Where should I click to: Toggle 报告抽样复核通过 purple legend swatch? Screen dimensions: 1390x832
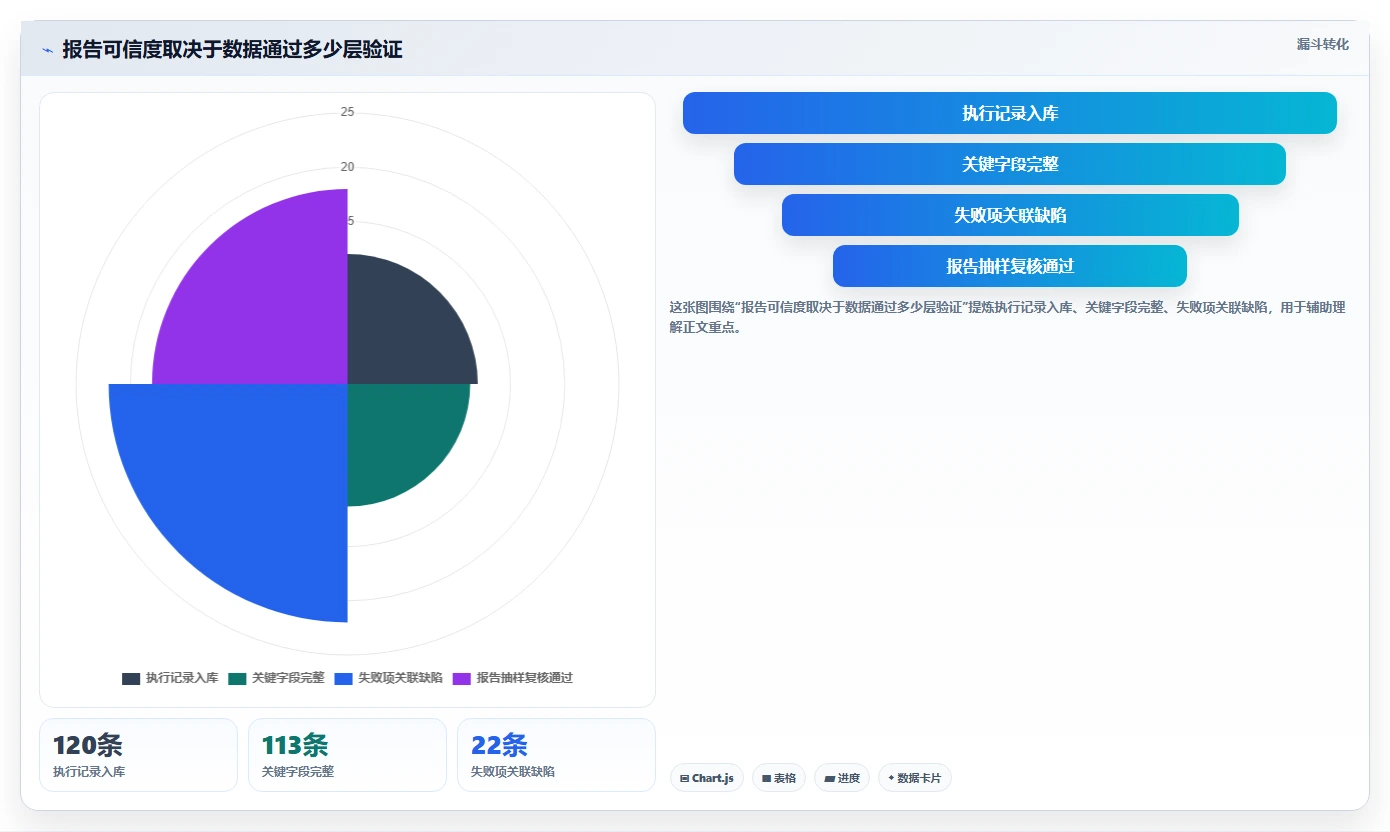click(x=462, y=678)
